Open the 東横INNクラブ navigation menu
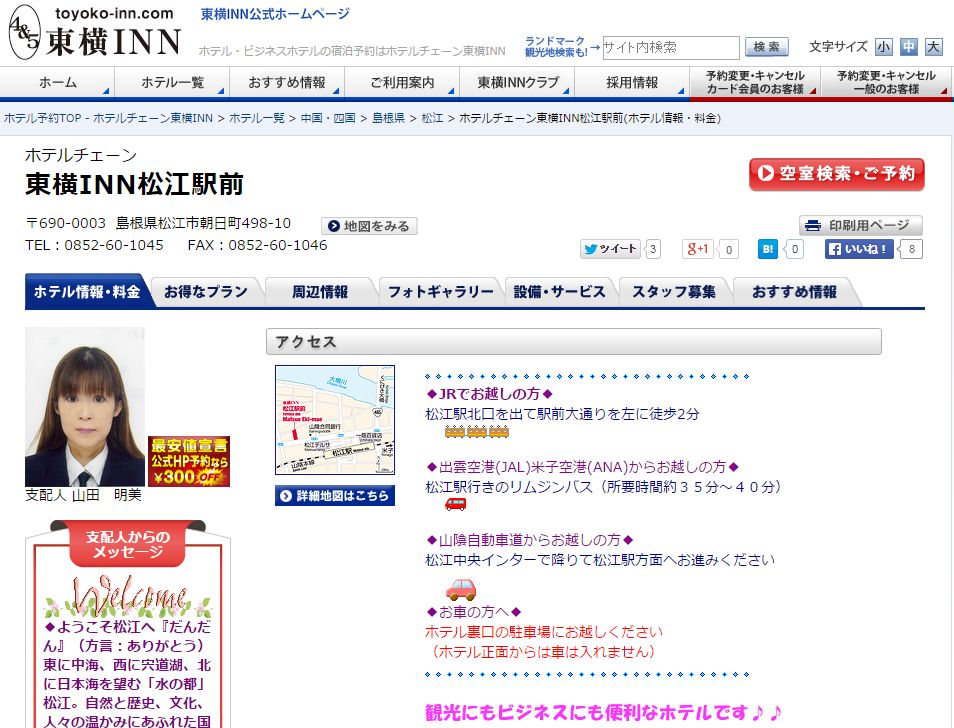The width and height of the screenshot is (954, 728). pos(517,83)
